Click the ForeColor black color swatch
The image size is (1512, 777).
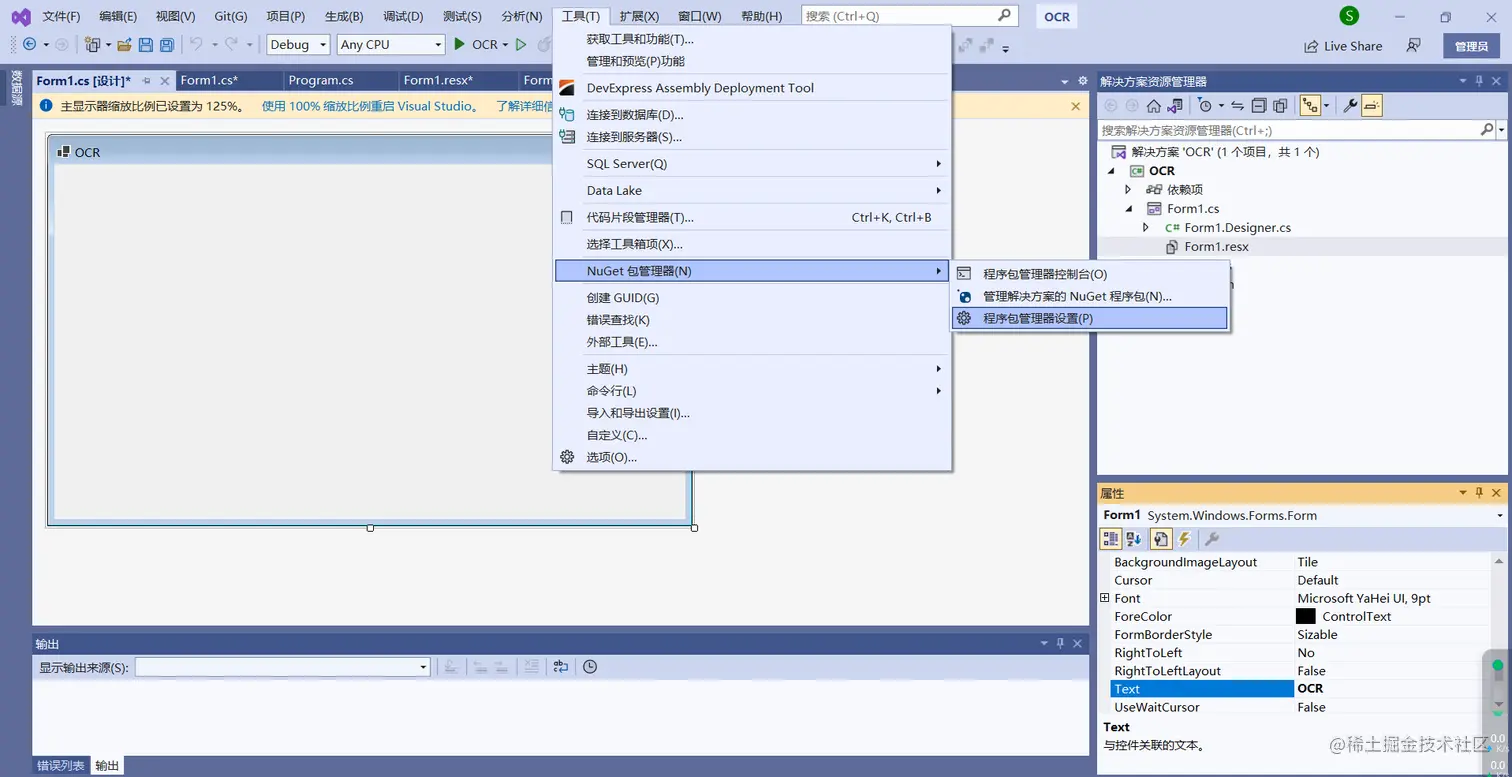1306,617
